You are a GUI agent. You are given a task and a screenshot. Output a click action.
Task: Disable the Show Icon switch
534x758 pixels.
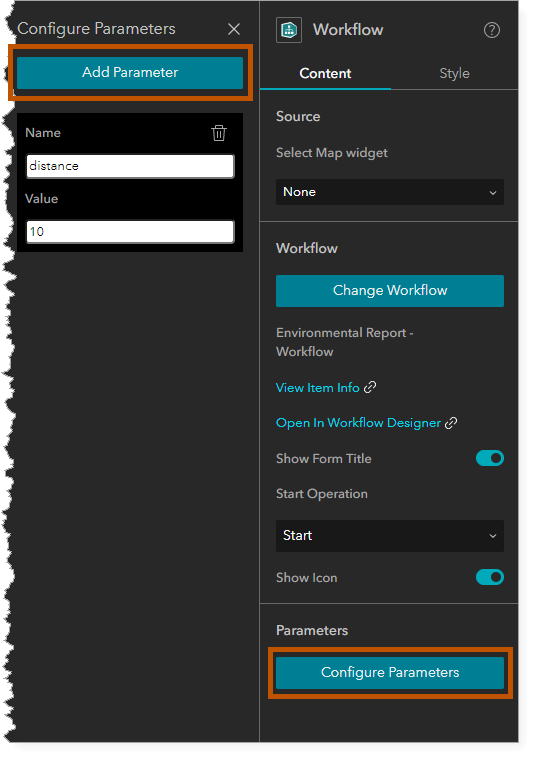point(490,577)
